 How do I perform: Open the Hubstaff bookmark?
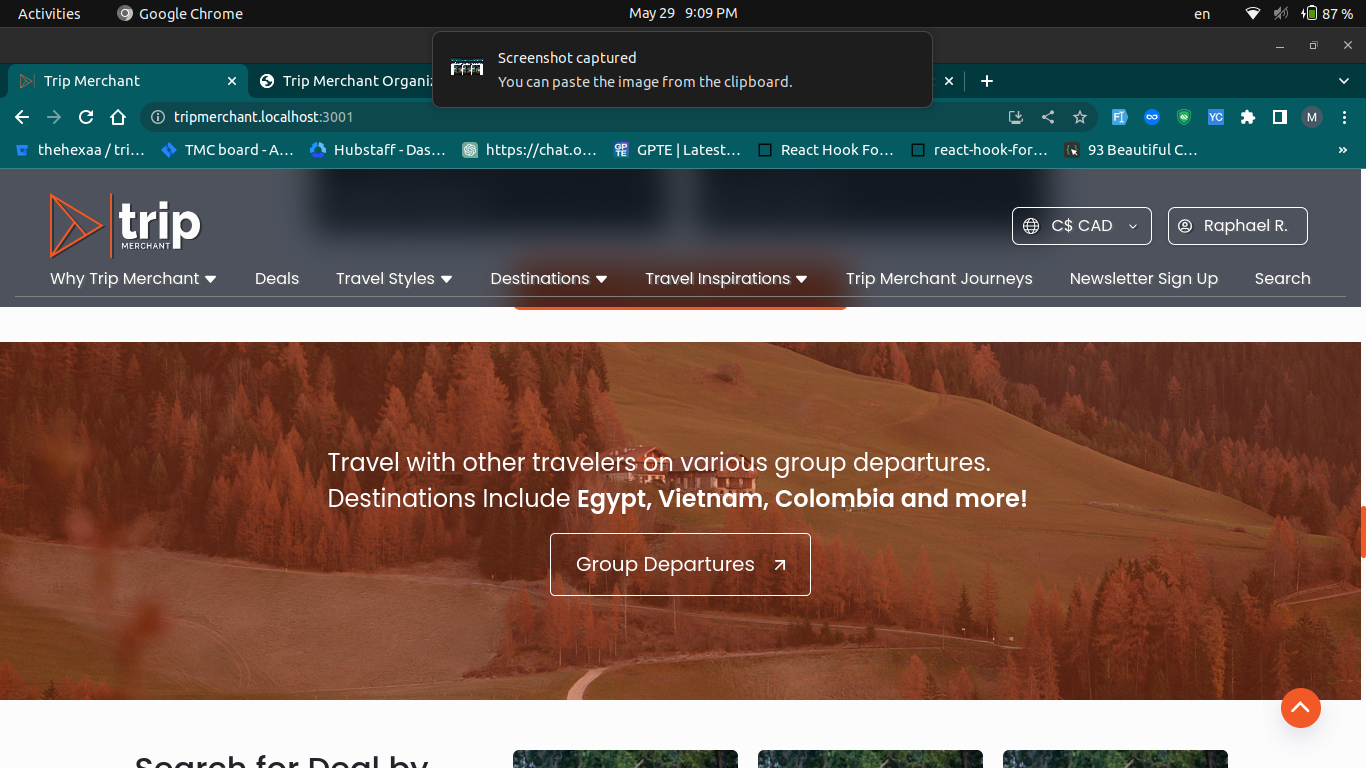[377, 150]
